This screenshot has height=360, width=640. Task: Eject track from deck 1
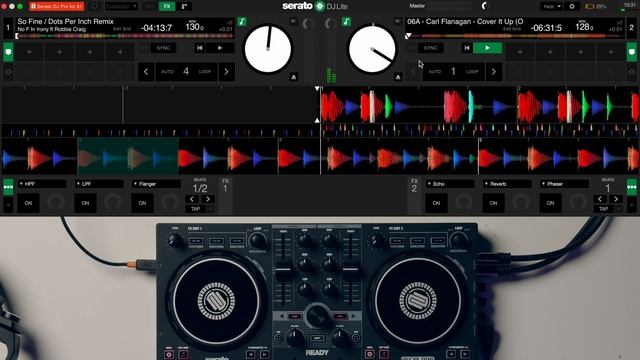point(293,77)
